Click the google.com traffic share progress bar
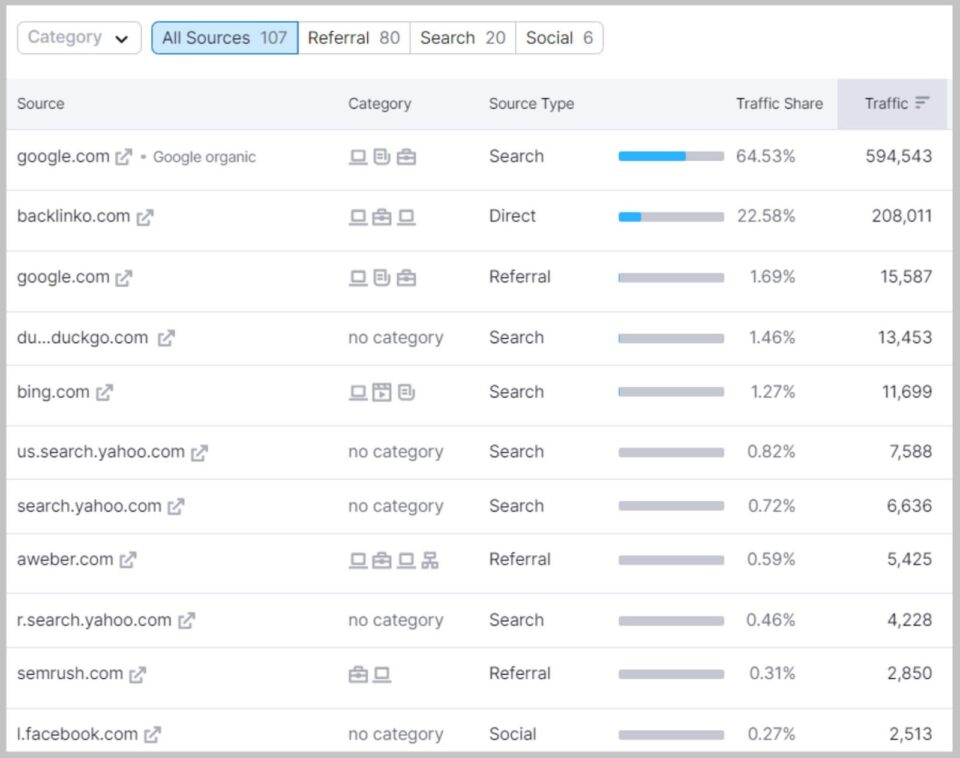The image size is (960, 758). click(672, 156)
